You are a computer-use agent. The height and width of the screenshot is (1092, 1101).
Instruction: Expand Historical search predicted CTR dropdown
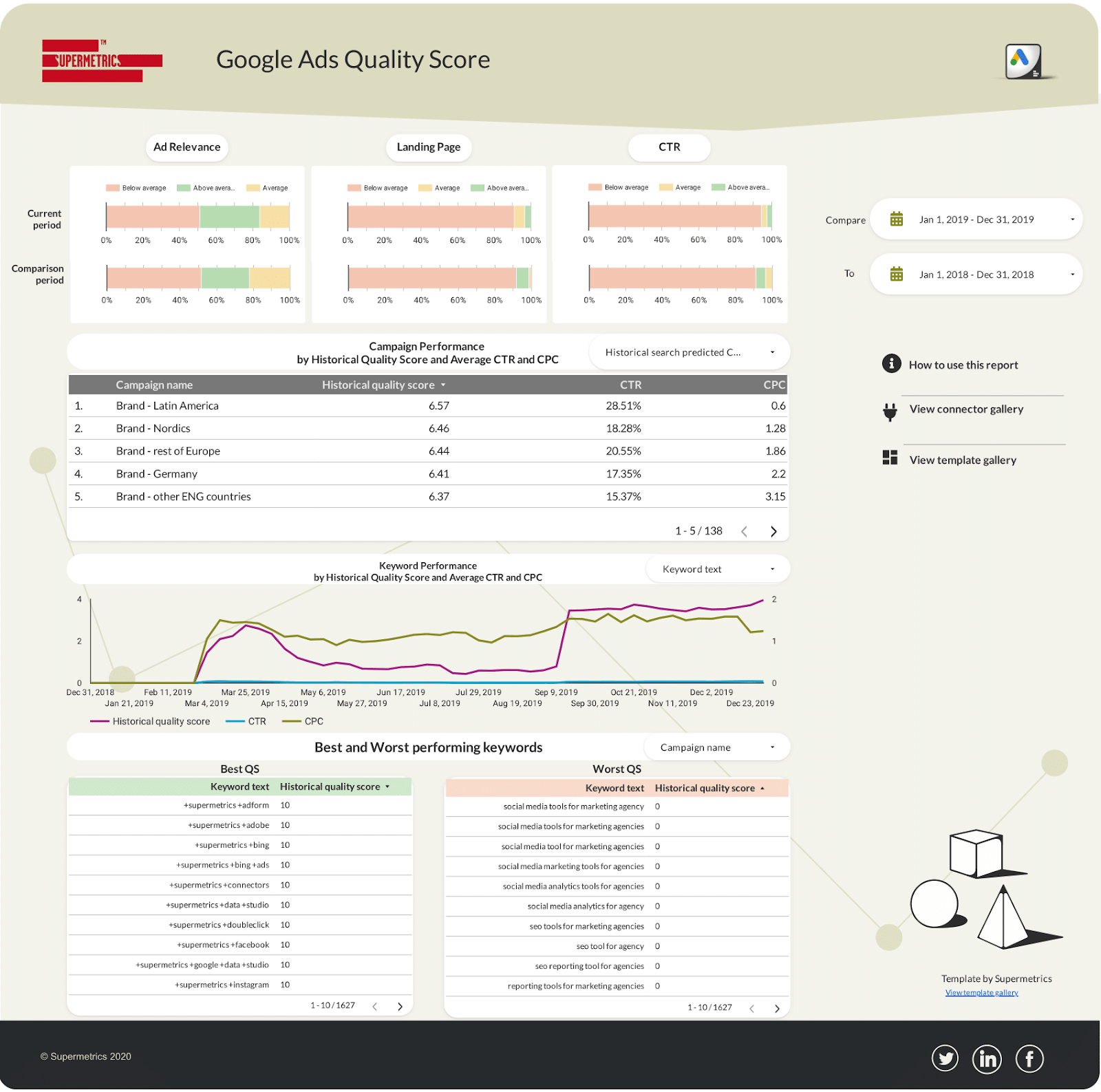click(690, 352)
